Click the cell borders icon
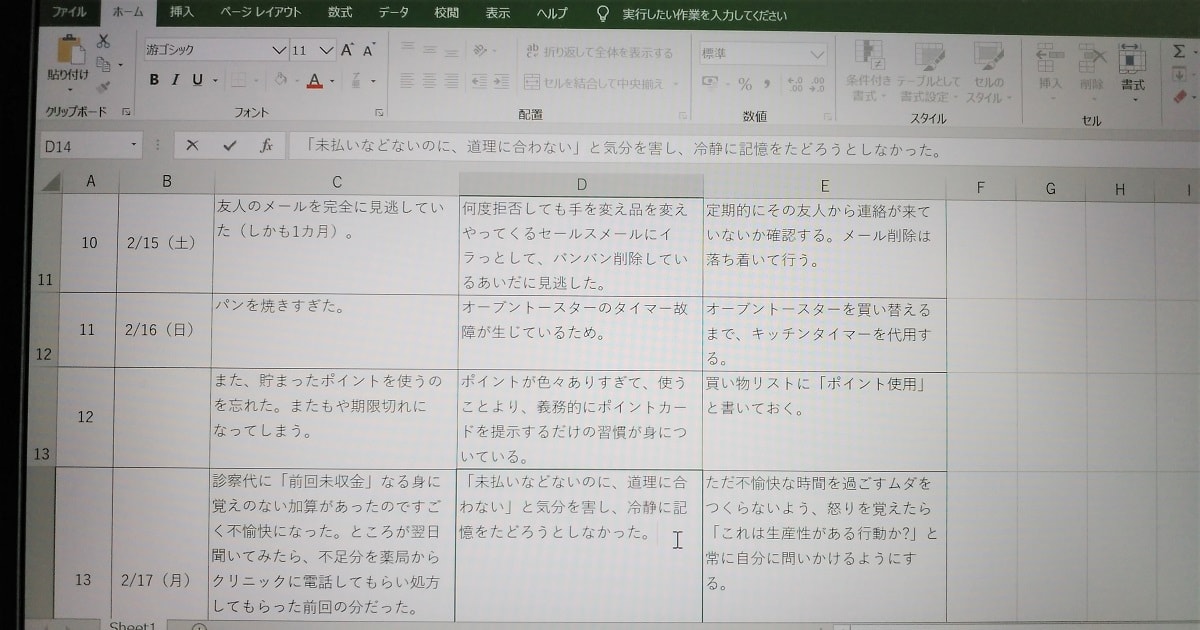 [x=237, y=80]
